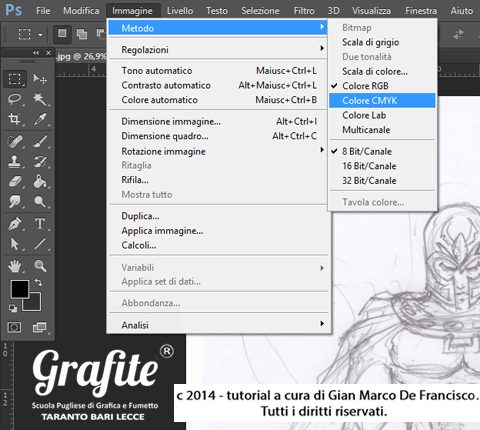The height and width of the screenshot is (430, 480).
Task: Select the Move tool
Action: [40, 79]
